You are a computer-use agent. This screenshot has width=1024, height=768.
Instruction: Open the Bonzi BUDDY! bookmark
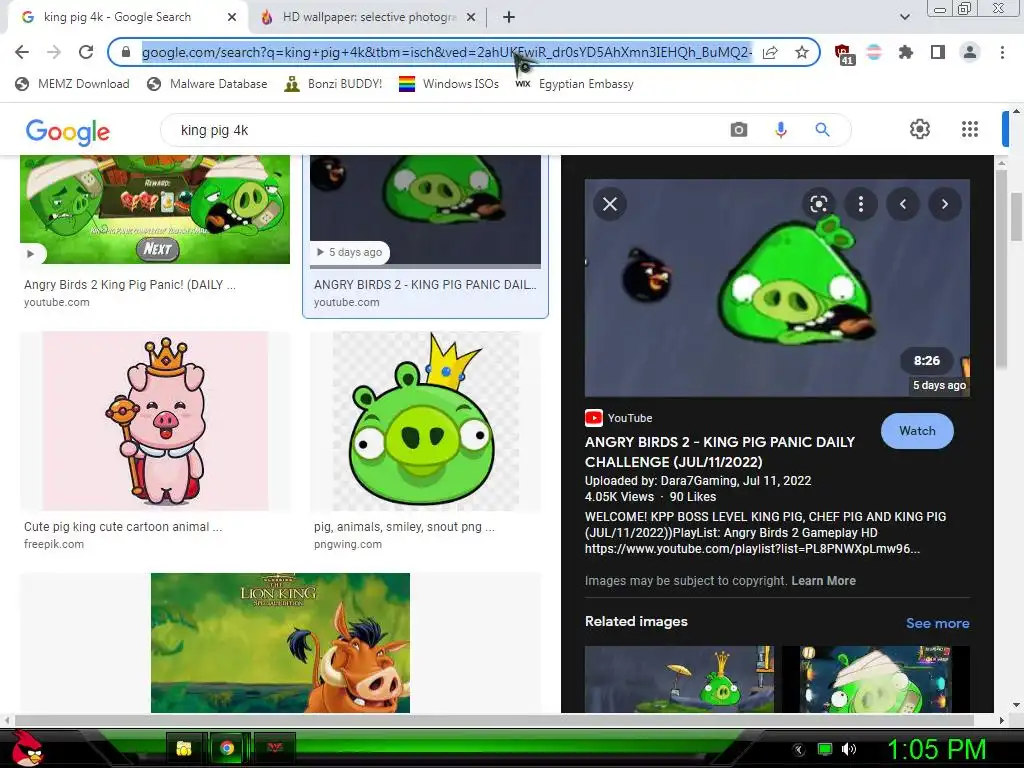[x=333, y=84]
